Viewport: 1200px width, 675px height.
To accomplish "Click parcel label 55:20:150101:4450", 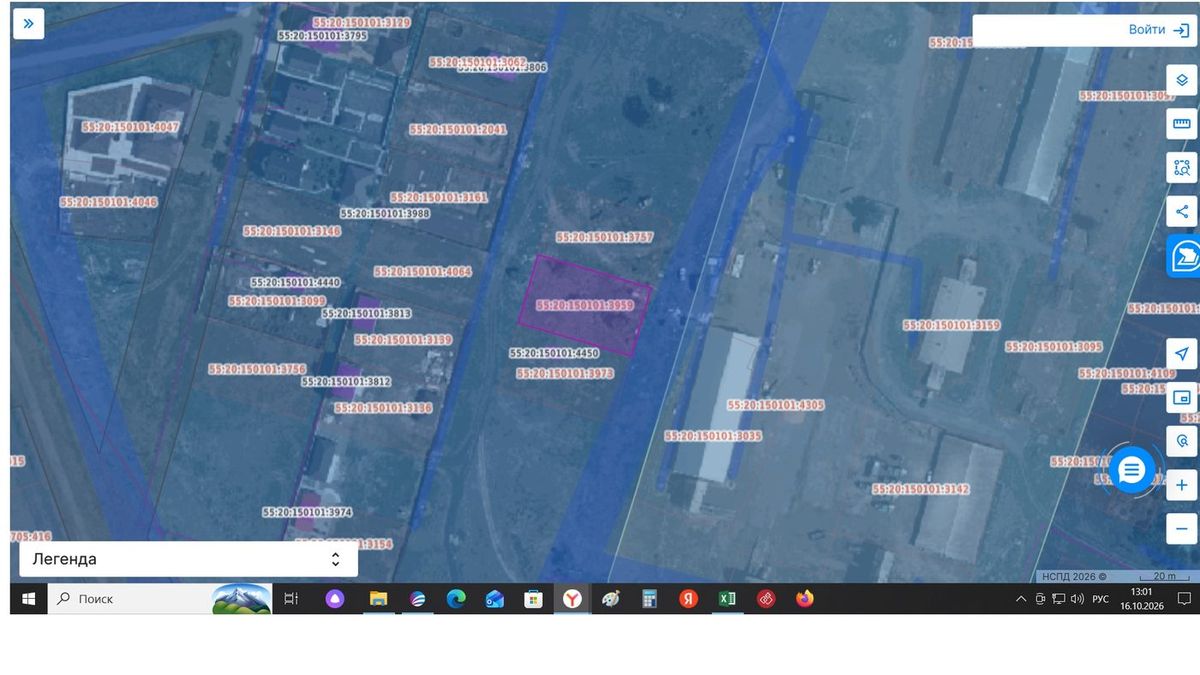I will click(x=554, y=353).
